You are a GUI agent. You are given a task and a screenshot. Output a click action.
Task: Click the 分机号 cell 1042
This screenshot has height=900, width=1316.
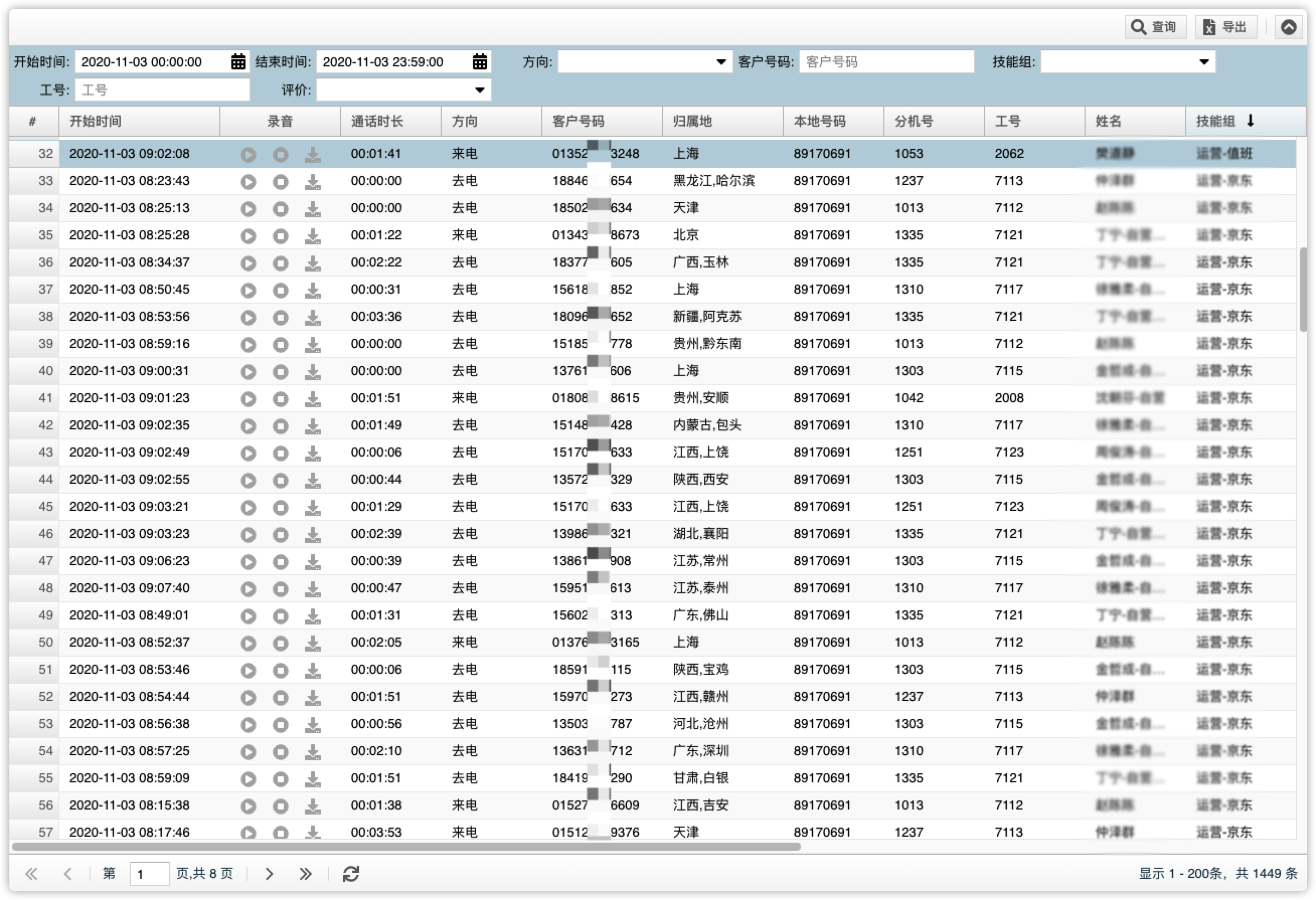click(909, 399)
